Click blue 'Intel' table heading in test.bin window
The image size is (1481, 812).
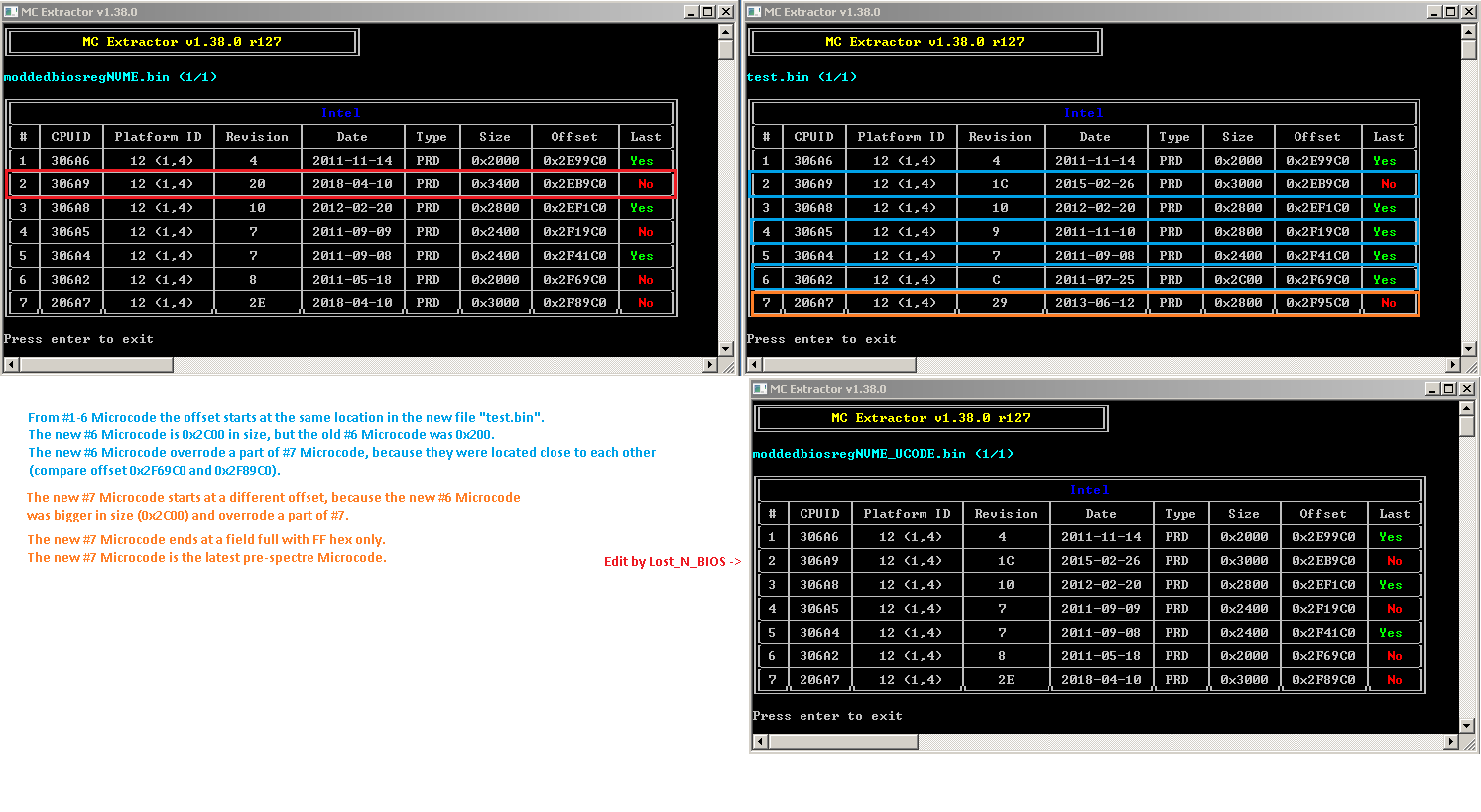point(1083,113)
